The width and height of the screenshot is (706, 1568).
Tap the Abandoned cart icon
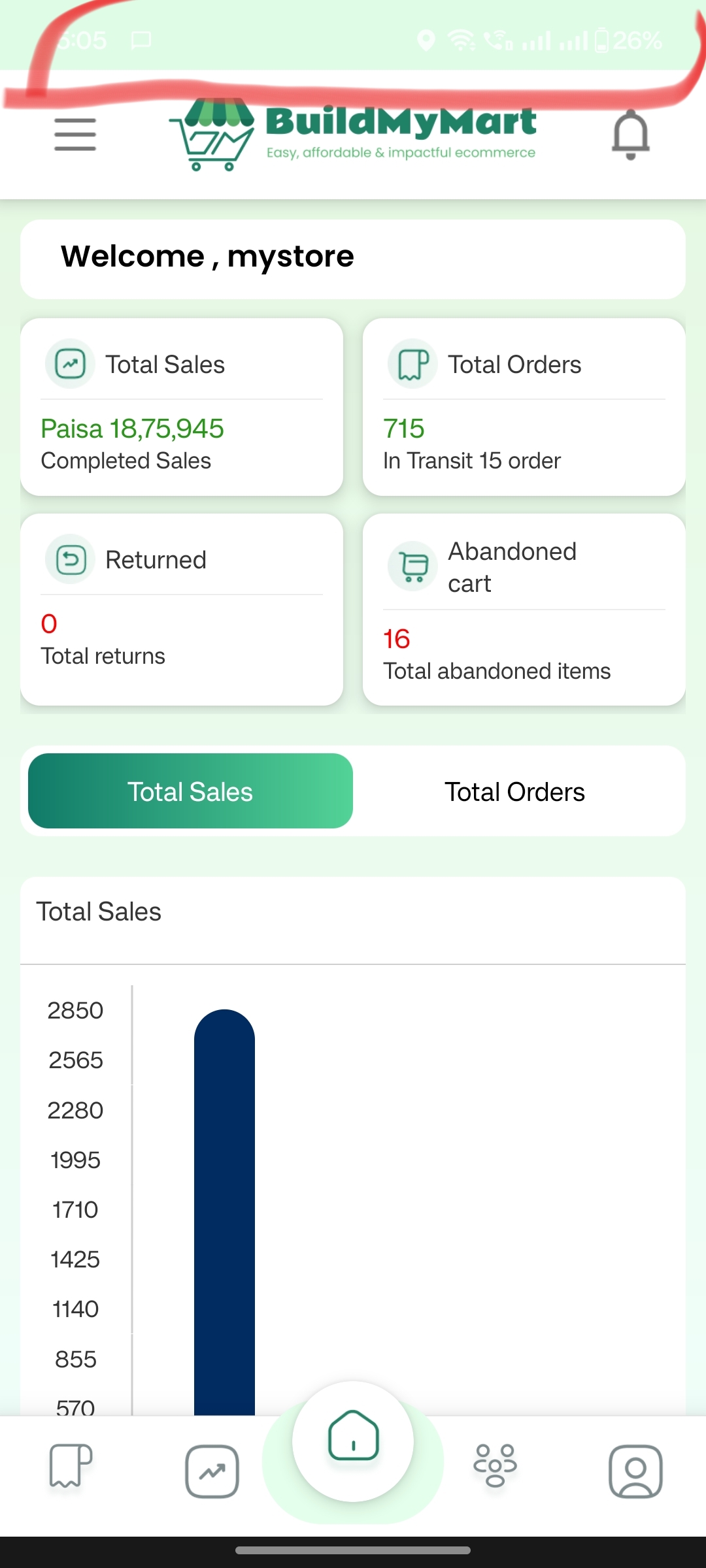[412, 566]
